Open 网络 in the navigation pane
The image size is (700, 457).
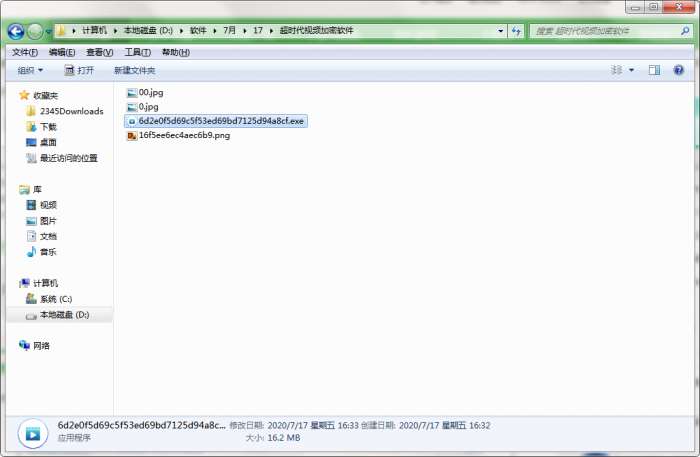pos(34,345)
